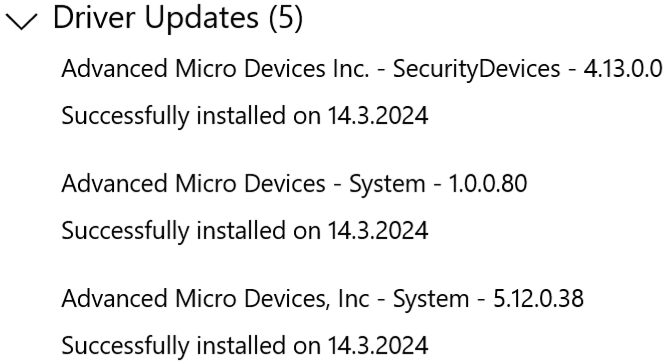Viewport: 665px width, 361px height.
Task: Click the install status under System 1.0.0.80
Action: point(245,231)
